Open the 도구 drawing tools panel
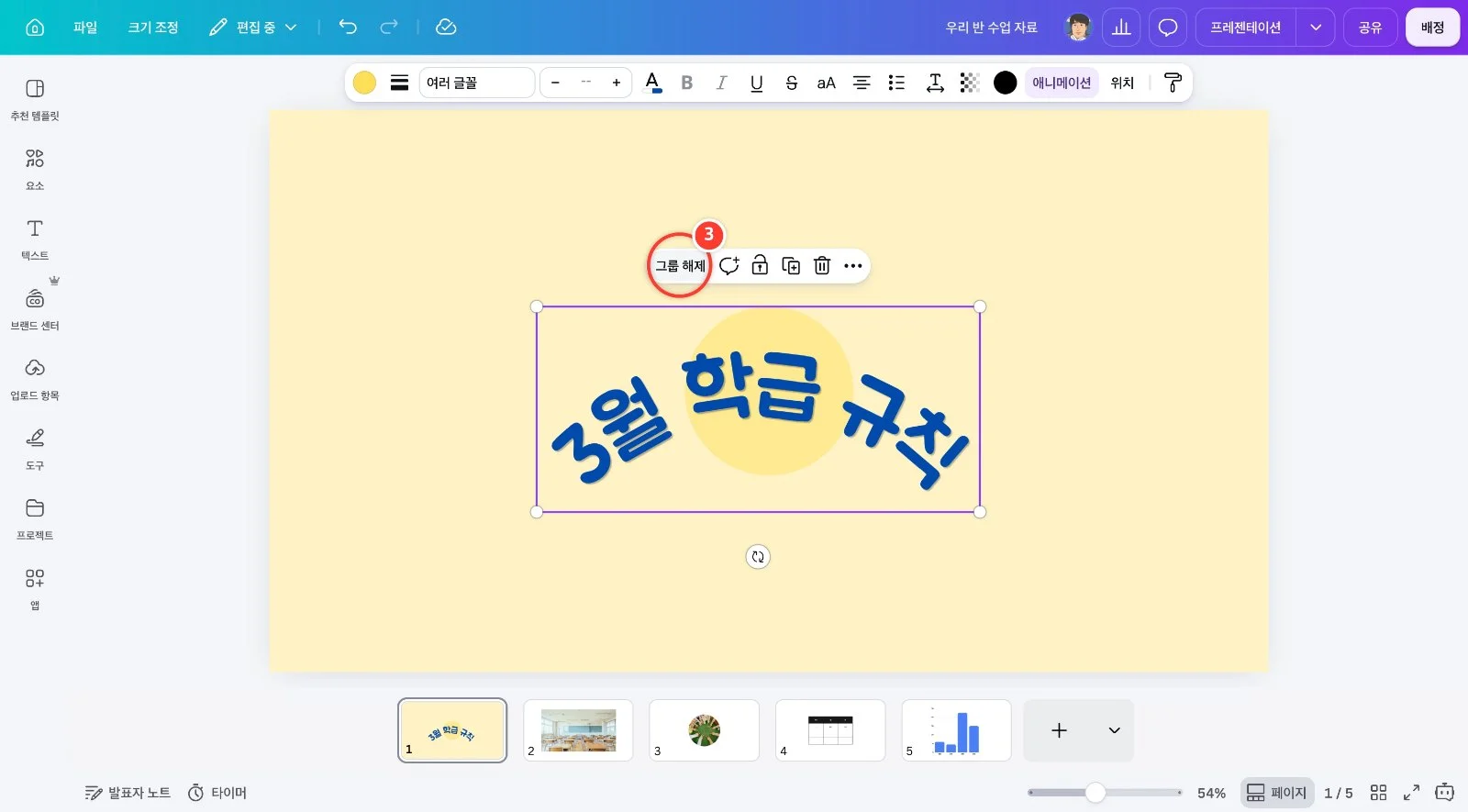The width and height of the screenshot is (1468, 812). 35,449
